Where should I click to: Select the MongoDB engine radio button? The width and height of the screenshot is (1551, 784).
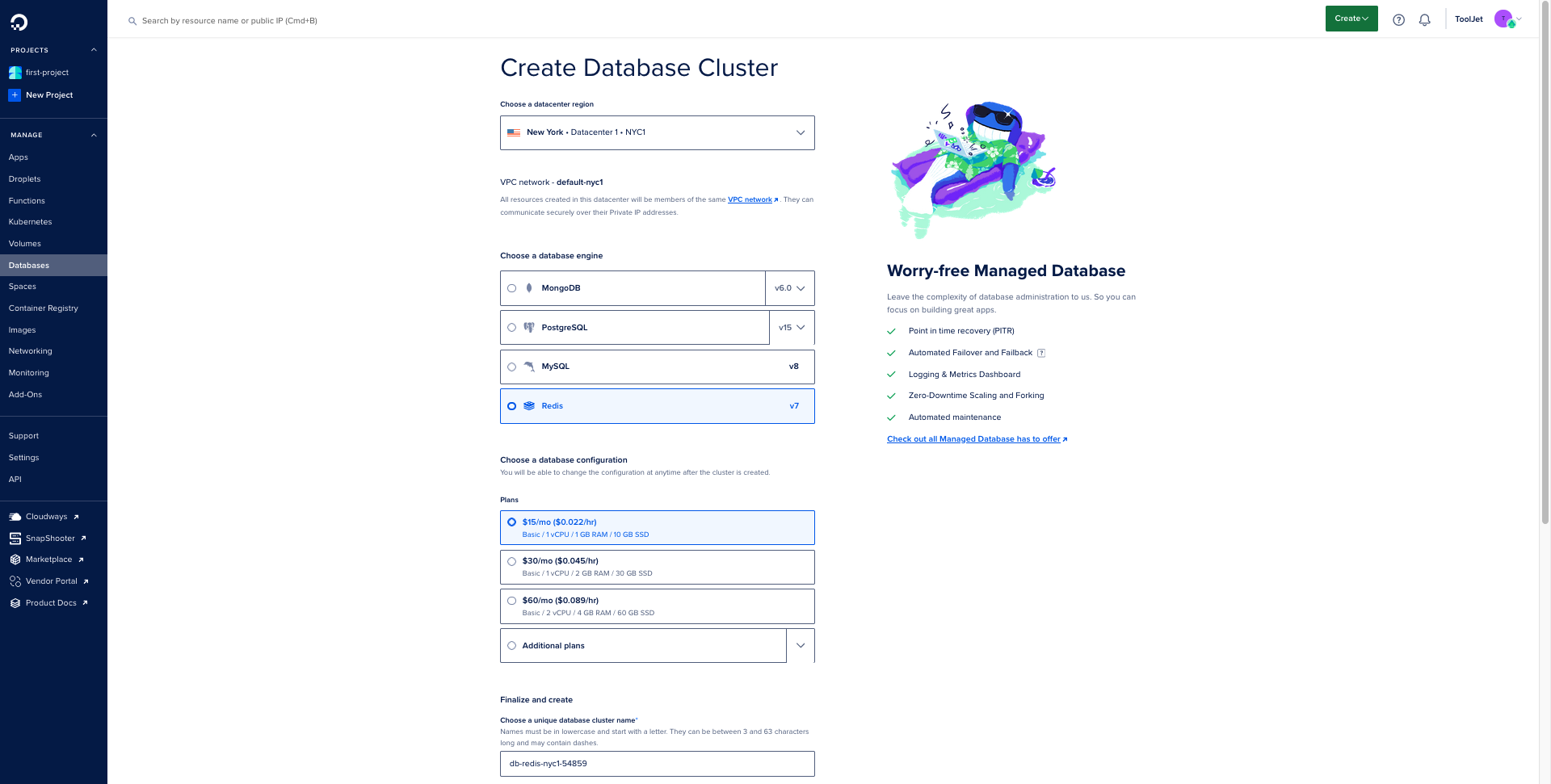(511, 288)
